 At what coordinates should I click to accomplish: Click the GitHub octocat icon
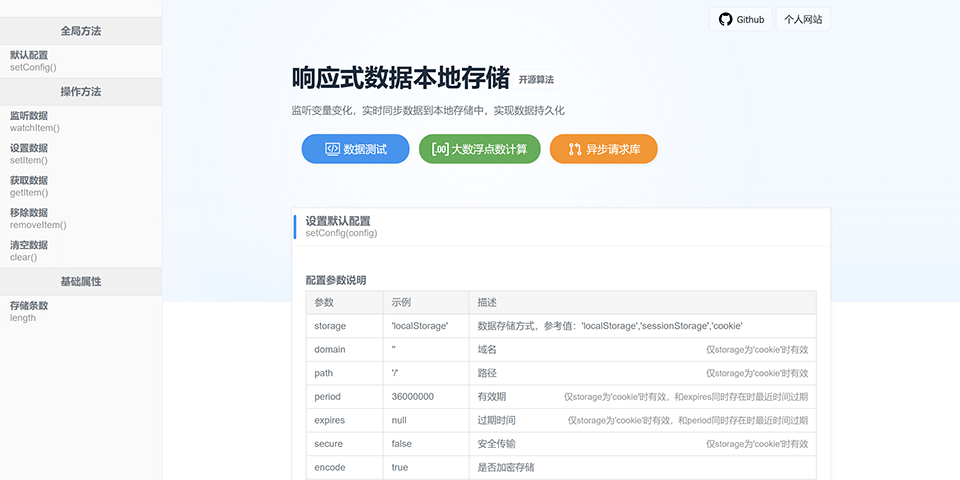pos(726,19)
